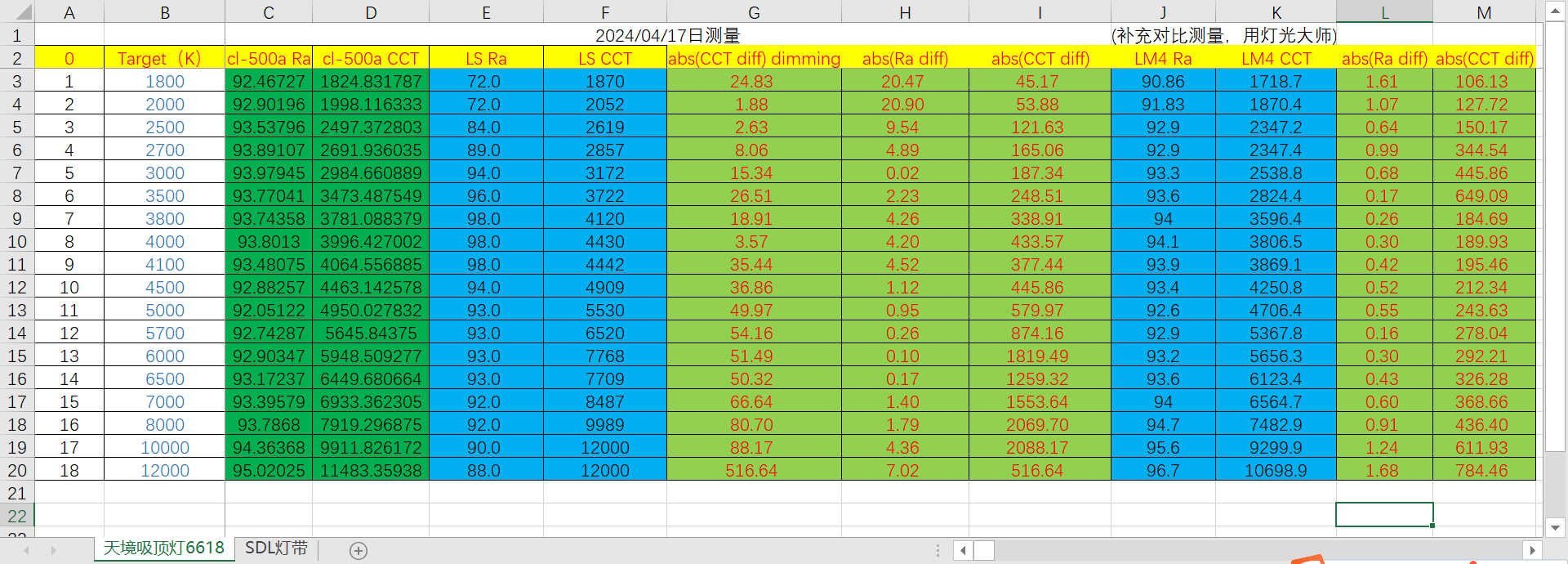Click the sheet tab scroll-left arrow
Viewport: 1568px width, 564px height.
26,551
